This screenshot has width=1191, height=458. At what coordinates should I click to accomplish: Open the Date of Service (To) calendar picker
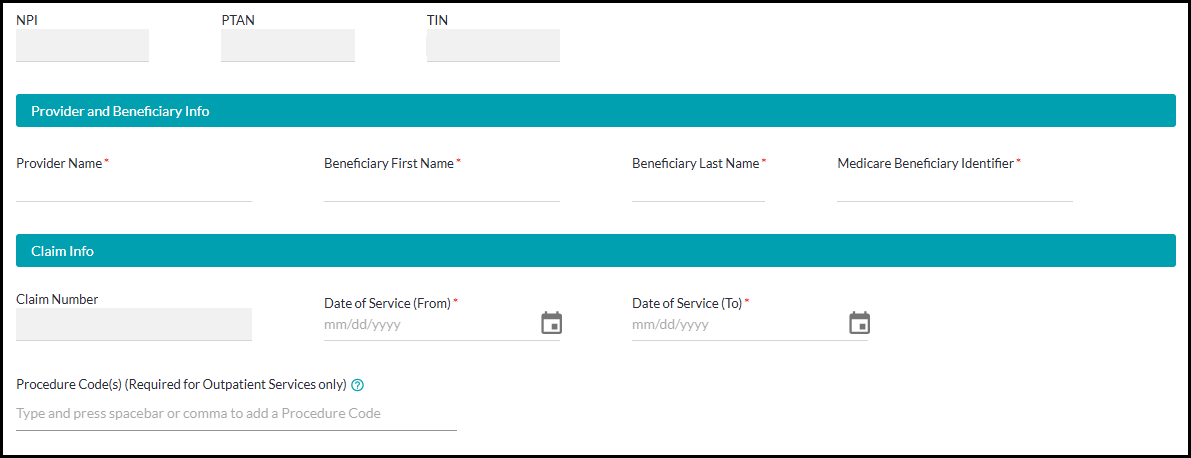[859, 323]
